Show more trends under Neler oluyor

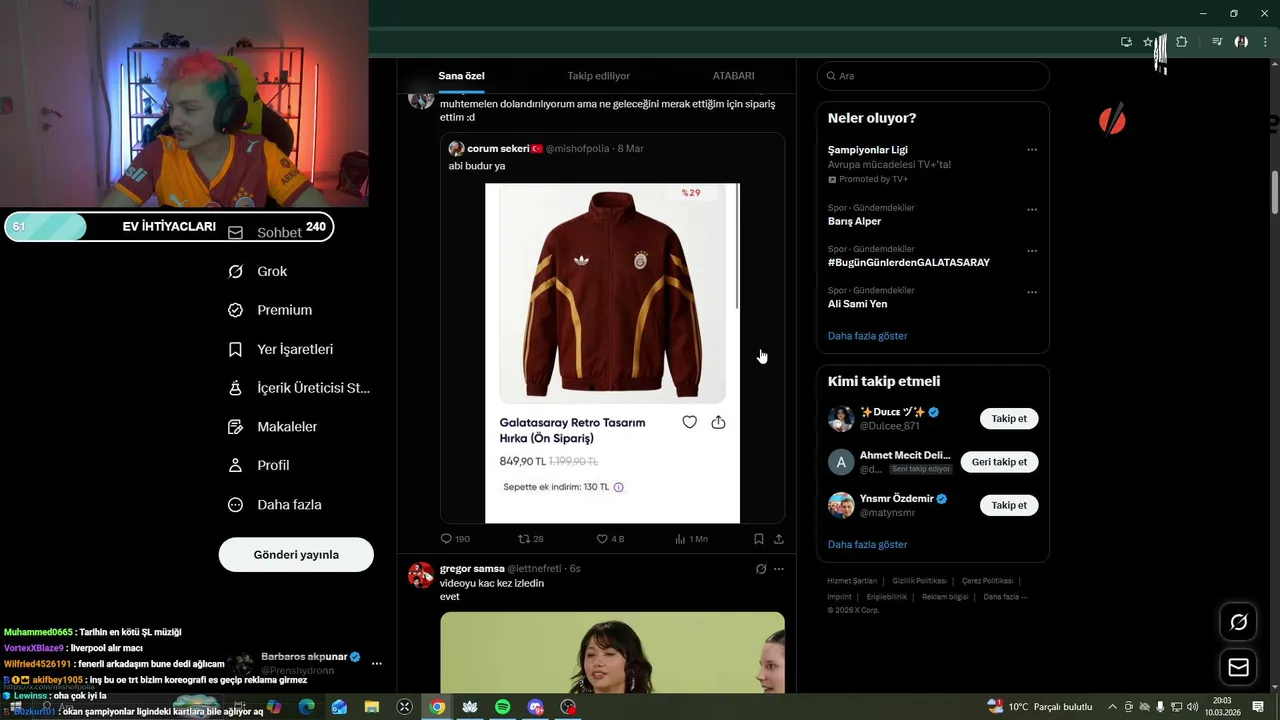[867, 336]
